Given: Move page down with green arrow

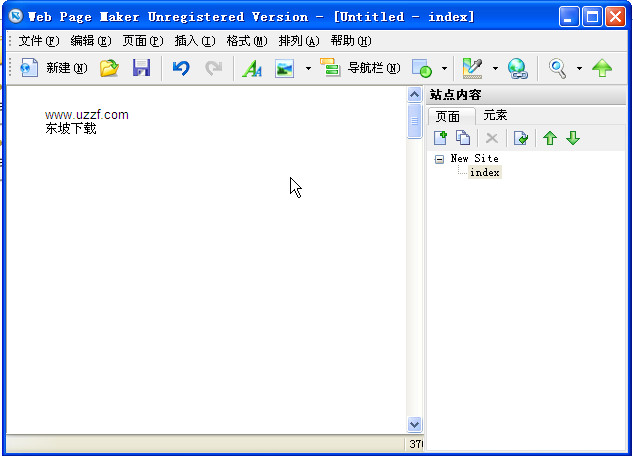Looking at the screenshot, I should click(x=573, y=138).
